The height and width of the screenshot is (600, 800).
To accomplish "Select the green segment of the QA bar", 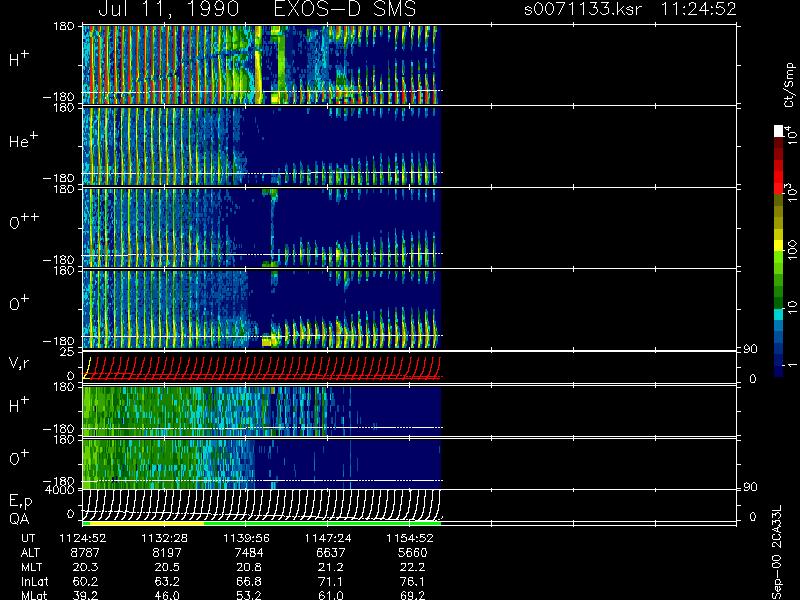I will tap(322, 523).
